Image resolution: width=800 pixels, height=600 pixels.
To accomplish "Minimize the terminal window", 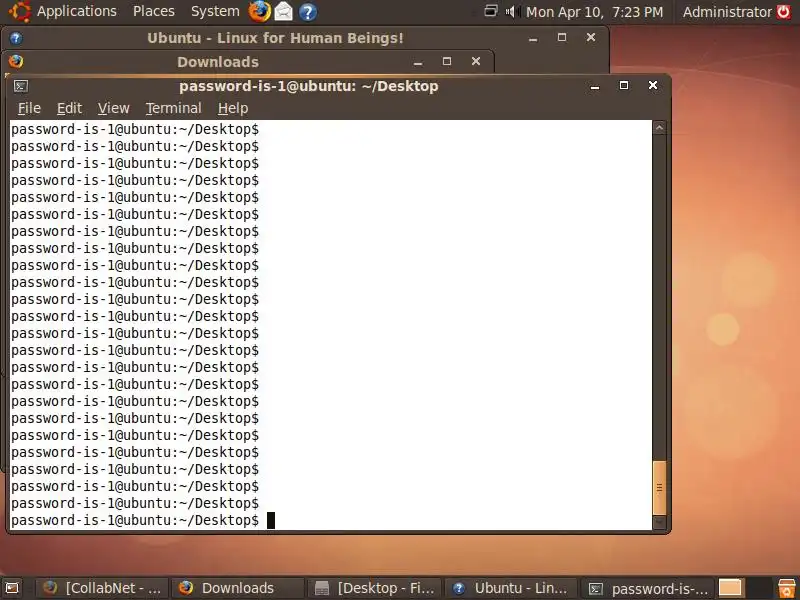I will point(595,86).
